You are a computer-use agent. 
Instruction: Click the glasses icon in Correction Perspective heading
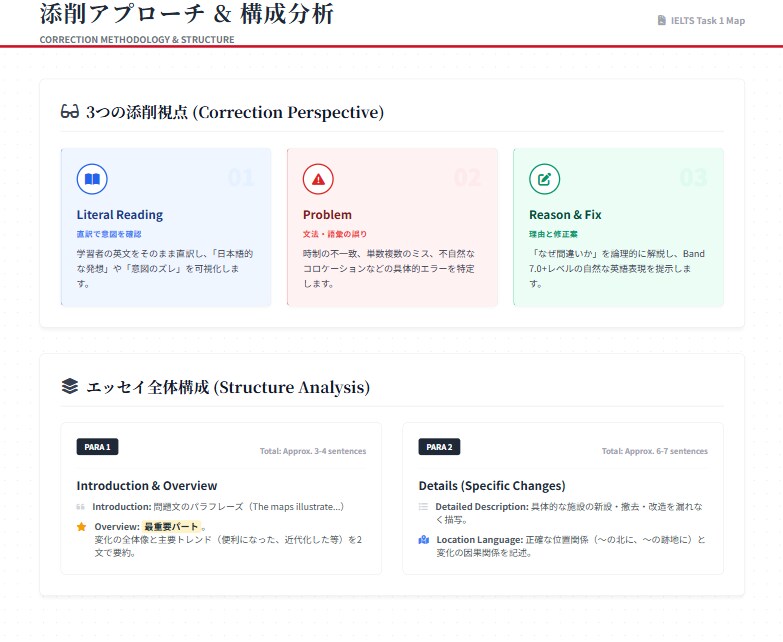pos(70,111)
